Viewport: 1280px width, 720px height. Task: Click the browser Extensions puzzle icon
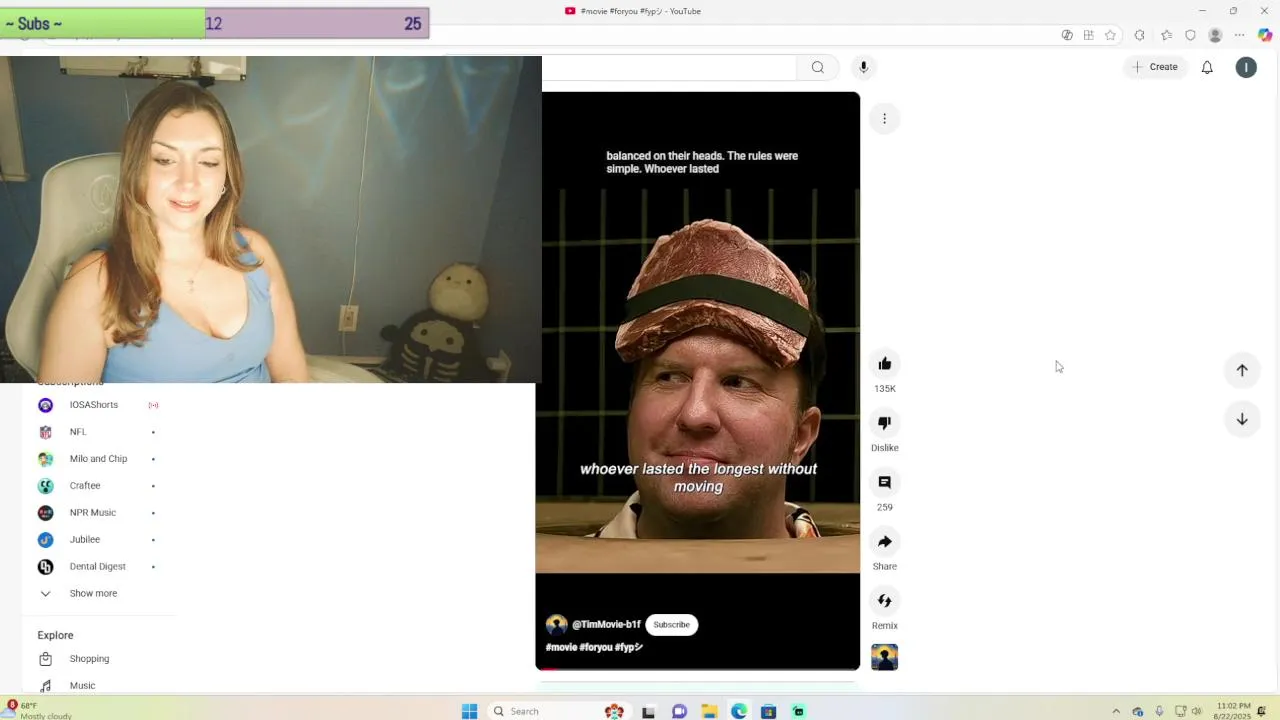pyautogui.click(x=1140, y=35)
